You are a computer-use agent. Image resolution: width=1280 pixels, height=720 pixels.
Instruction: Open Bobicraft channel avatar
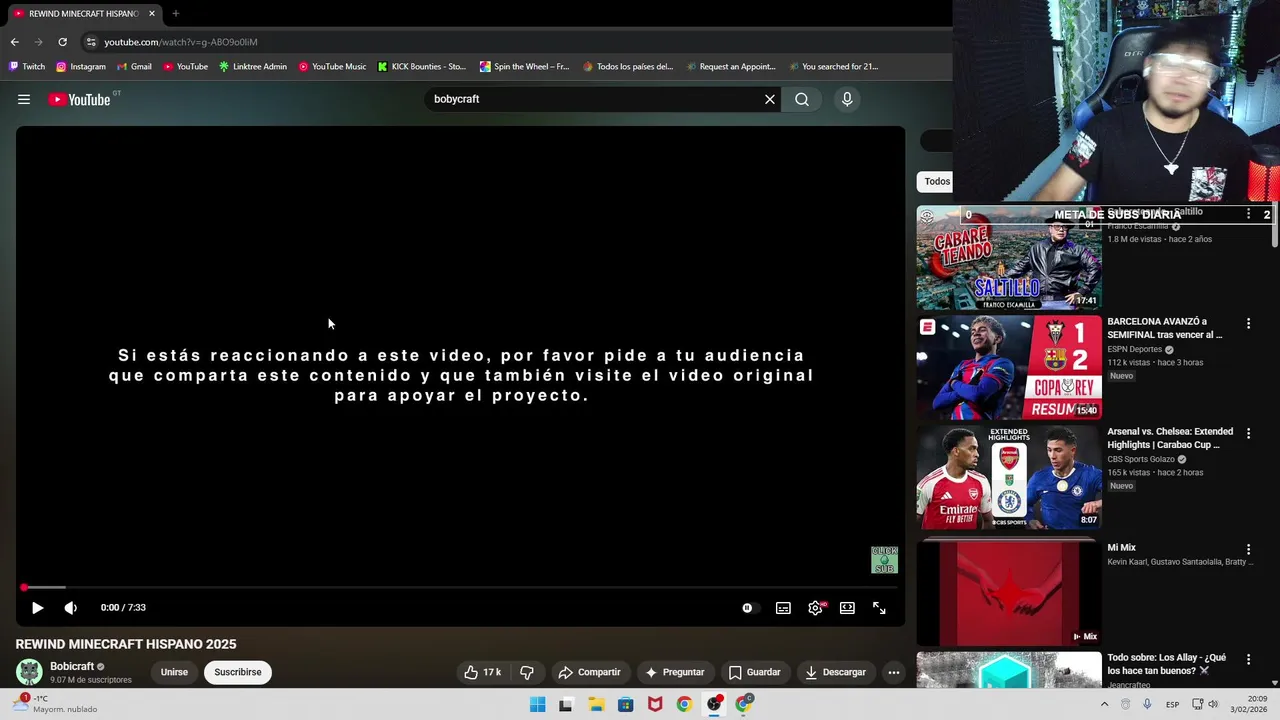click(x=29, y=672)
